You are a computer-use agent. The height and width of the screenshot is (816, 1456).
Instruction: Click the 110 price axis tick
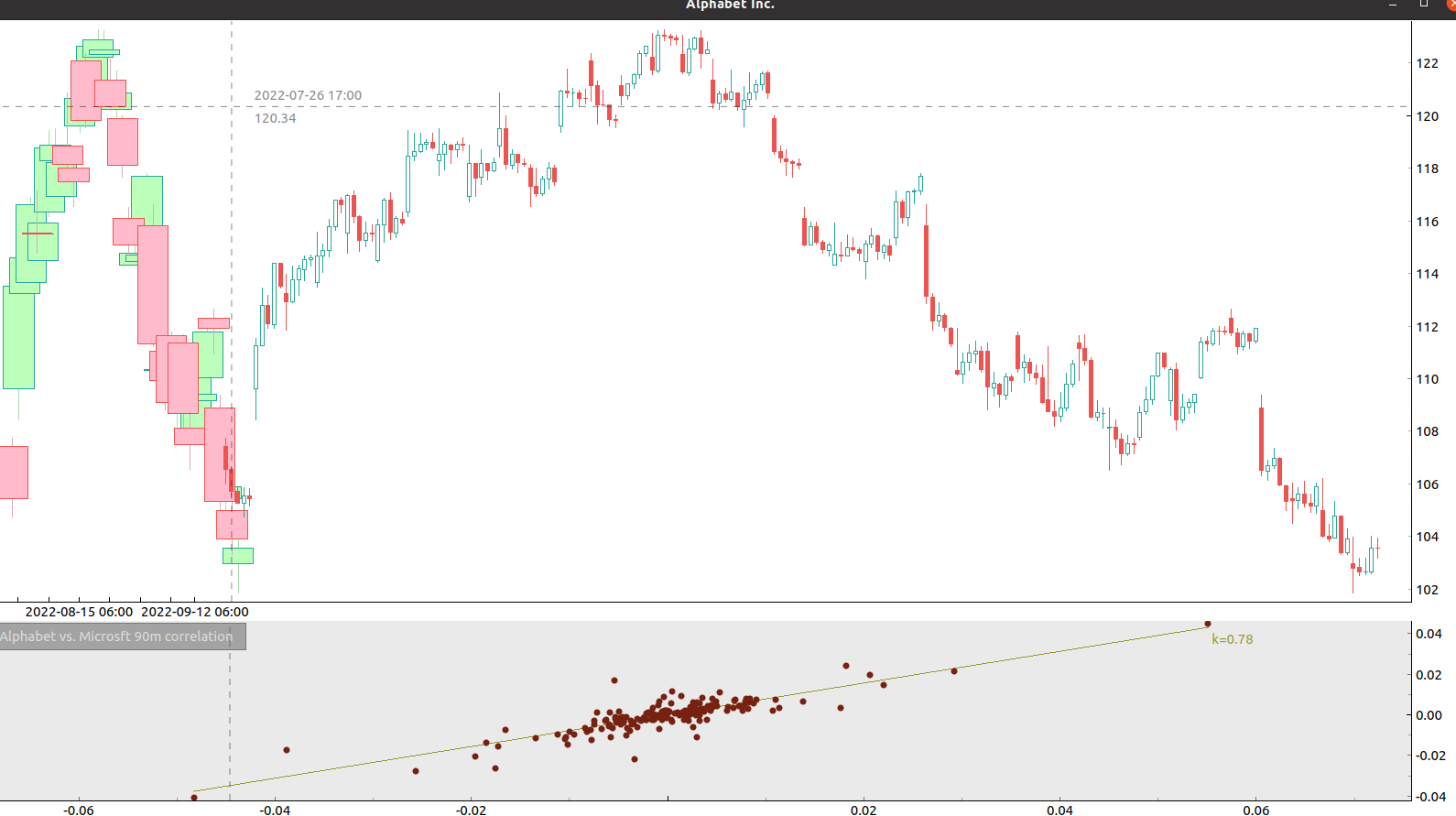1427,379
